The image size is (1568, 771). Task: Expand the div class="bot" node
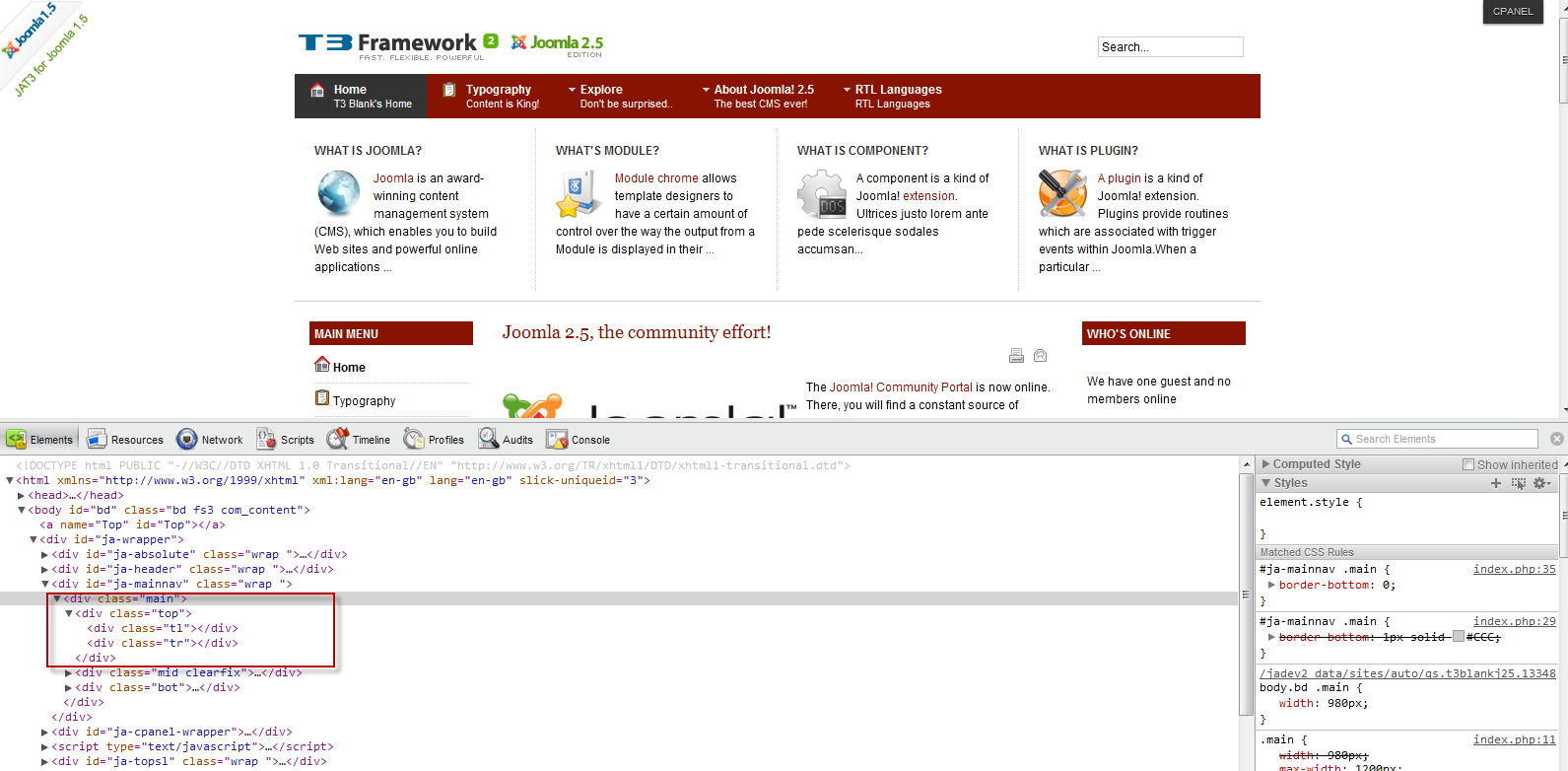pos(69,687)
